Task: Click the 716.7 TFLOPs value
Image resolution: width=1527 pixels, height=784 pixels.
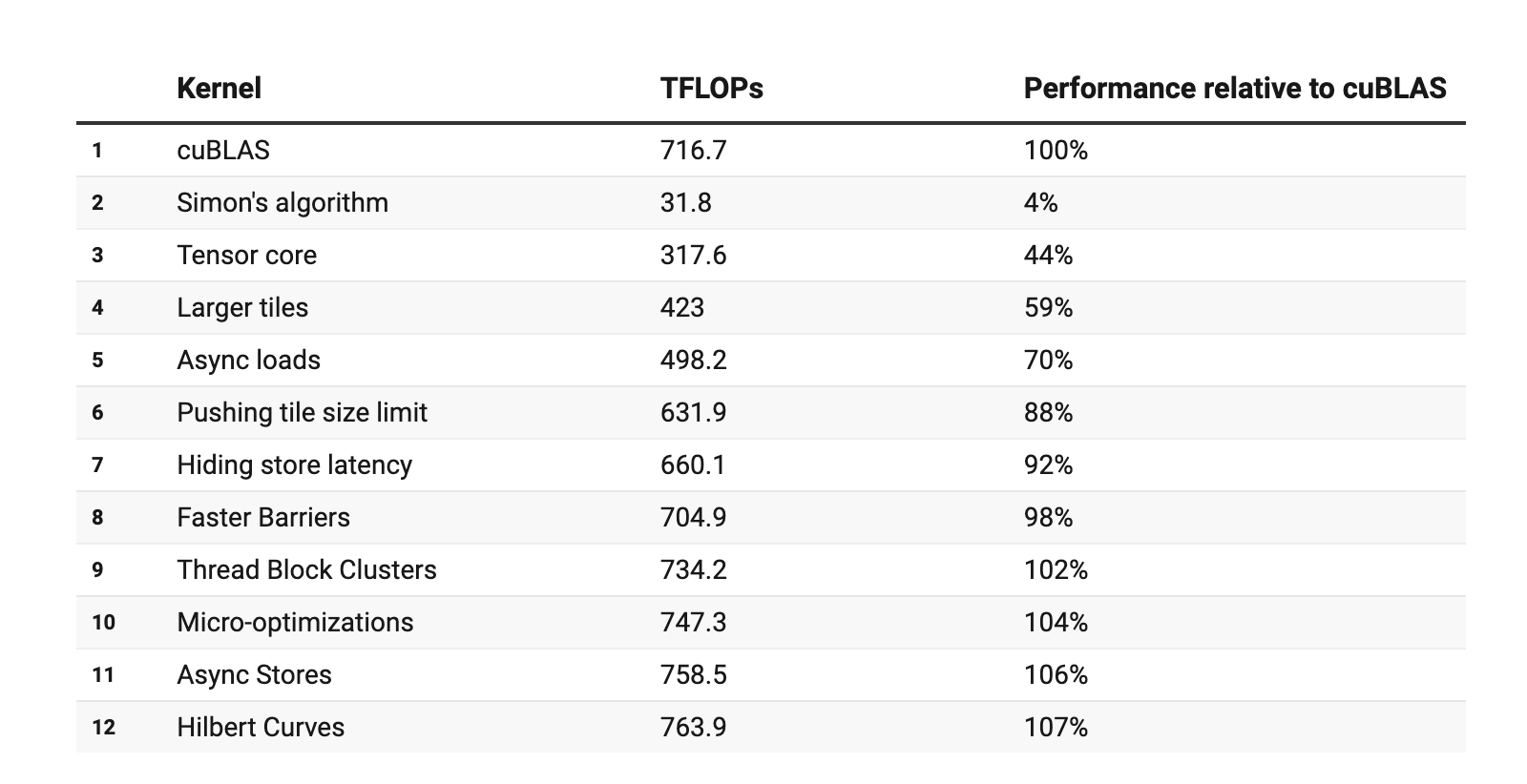Action: tap(693, 151)
